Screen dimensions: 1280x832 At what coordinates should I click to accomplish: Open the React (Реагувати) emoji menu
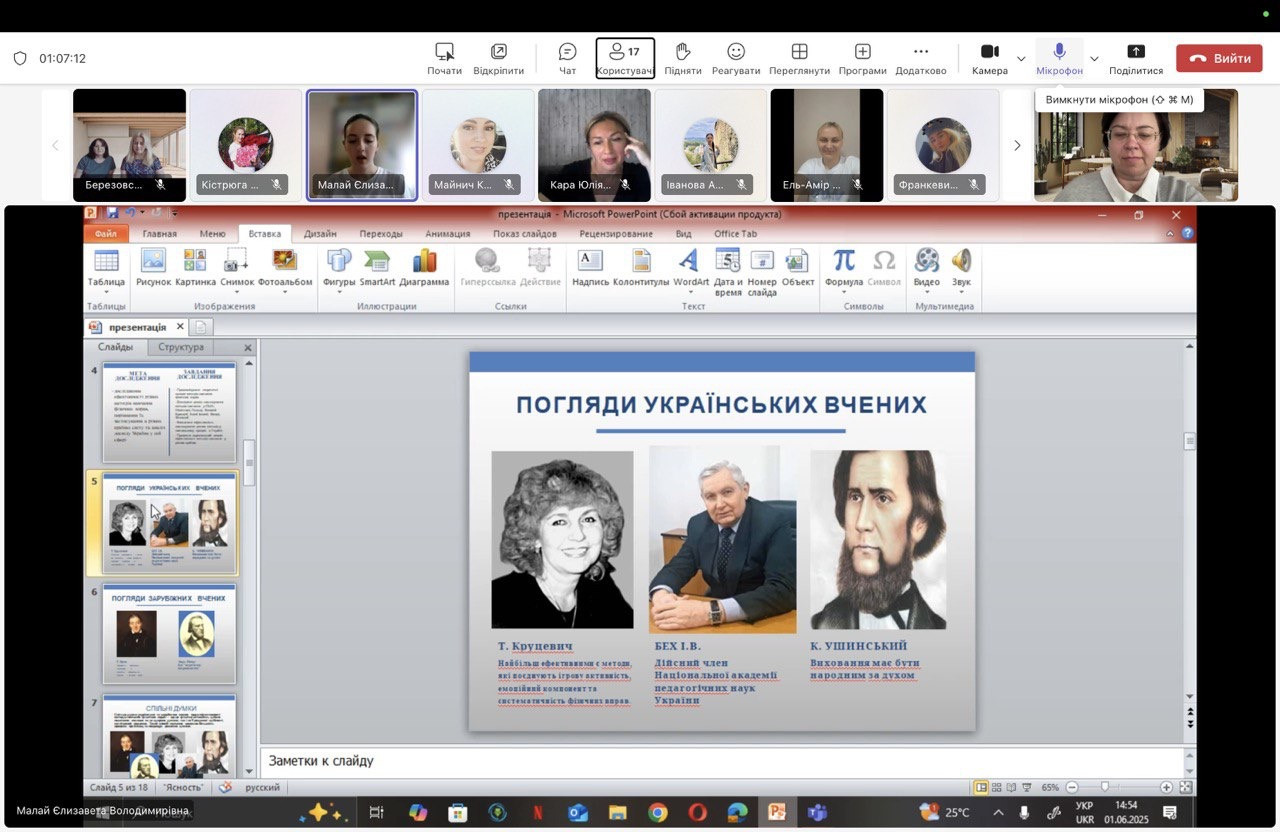pyautogui.click(x=736, y=58)
